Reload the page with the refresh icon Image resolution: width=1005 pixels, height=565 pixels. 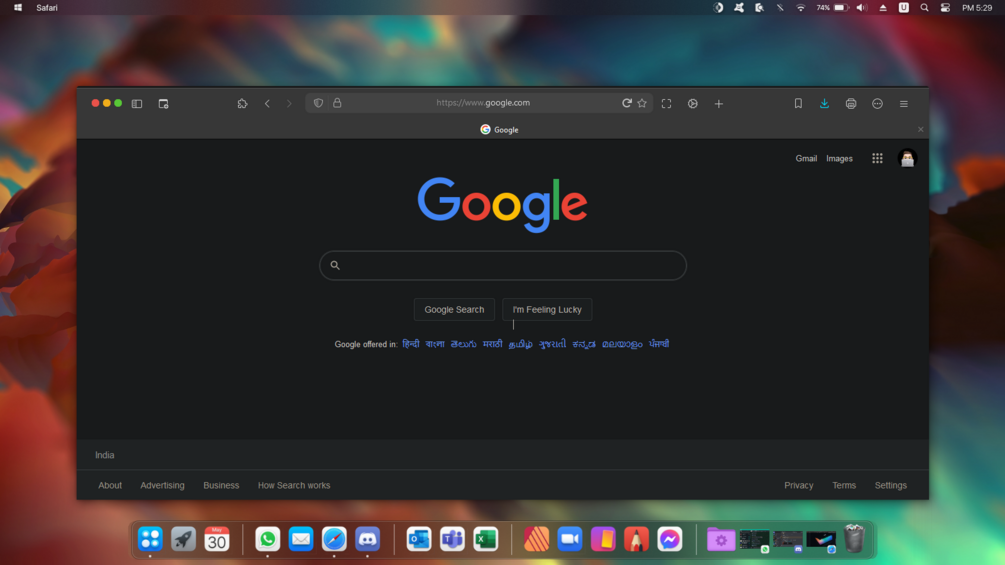click(x=626, y=102)
